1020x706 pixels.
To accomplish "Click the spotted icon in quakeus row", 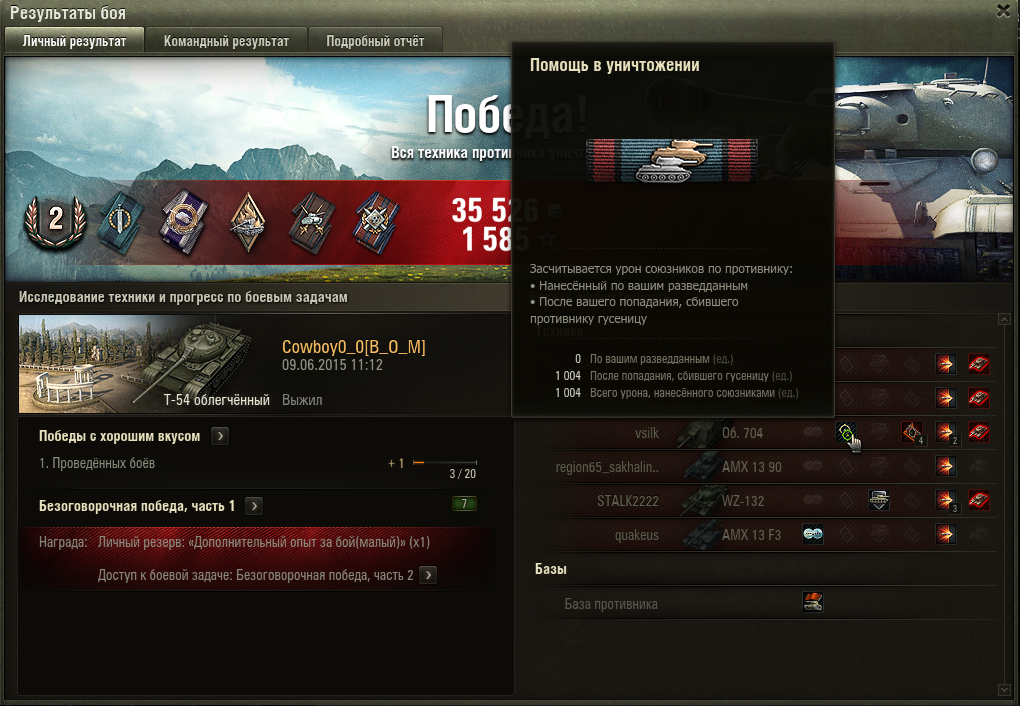I will click(x=813, y=534).
